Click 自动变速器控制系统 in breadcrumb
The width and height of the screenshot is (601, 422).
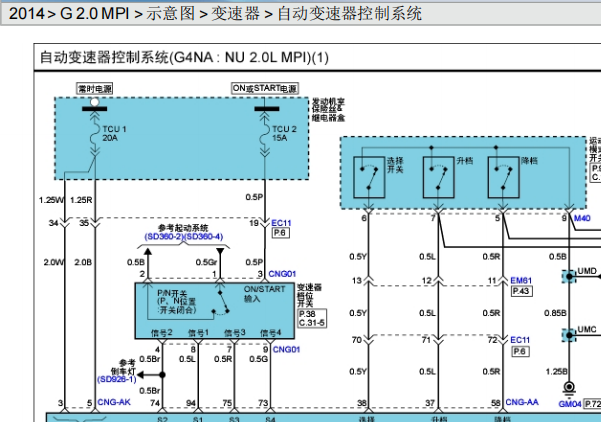(350, 14)
